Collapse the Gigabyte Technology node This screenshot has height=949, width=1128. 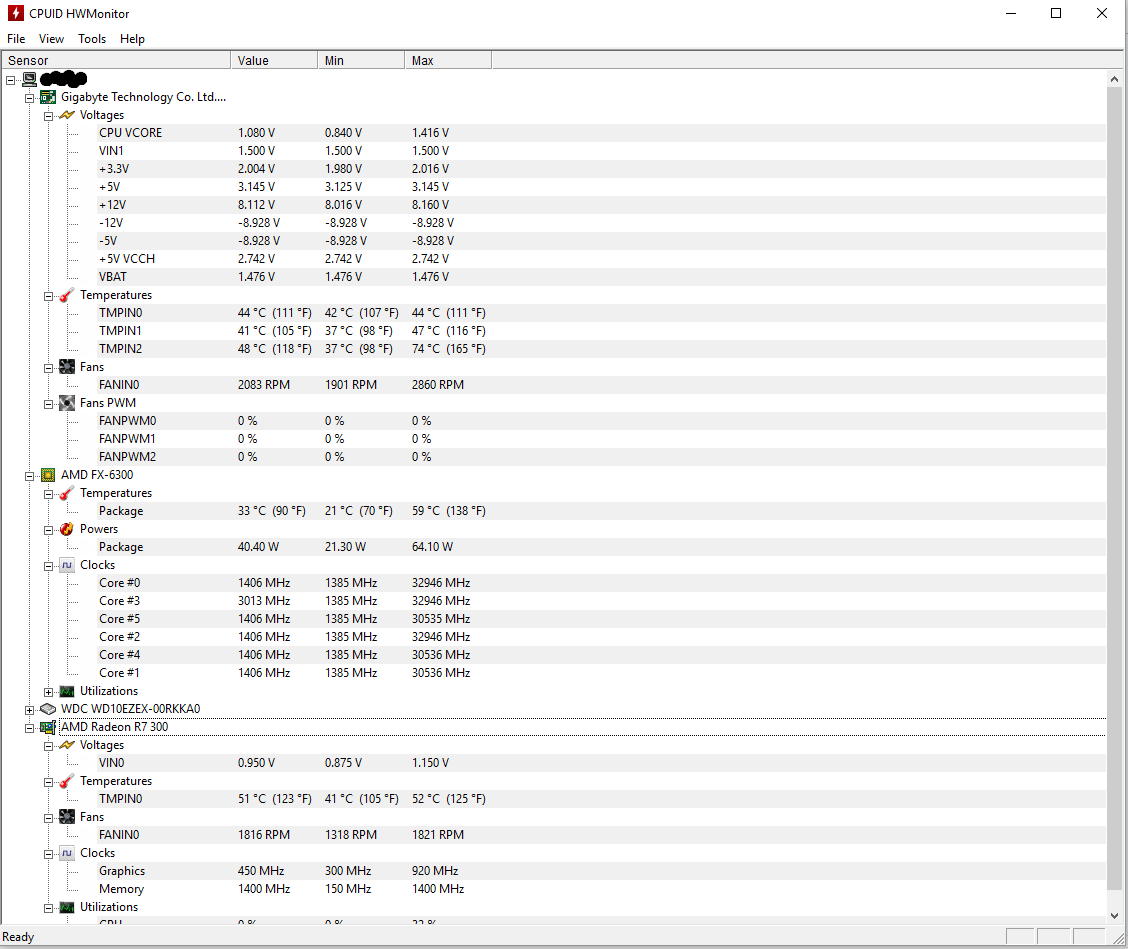tap(29, 98)
